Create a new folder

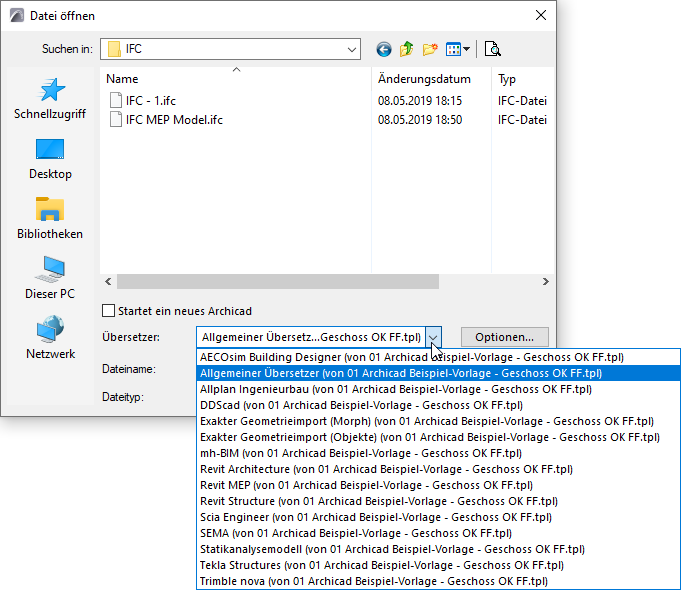click(x=430, y=49)
